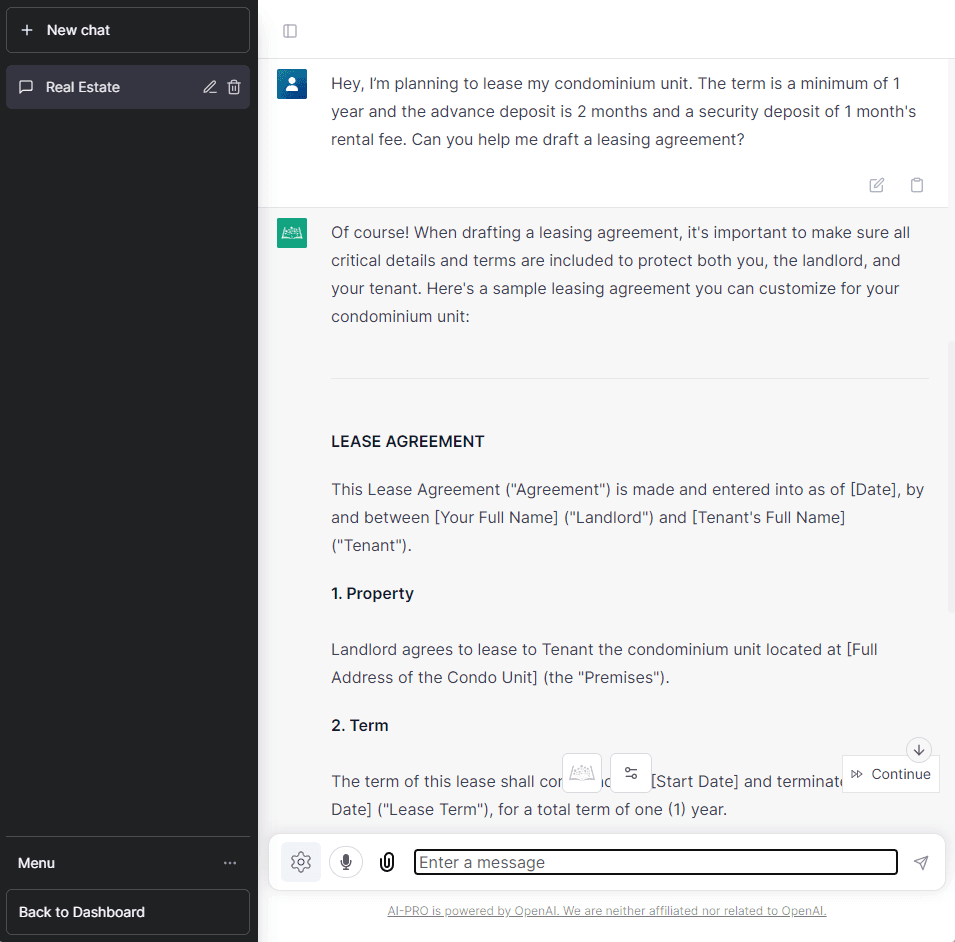Expand the Menu three-dots options
Viewport: 955px width, 942px height.
[x=230, y=863]
